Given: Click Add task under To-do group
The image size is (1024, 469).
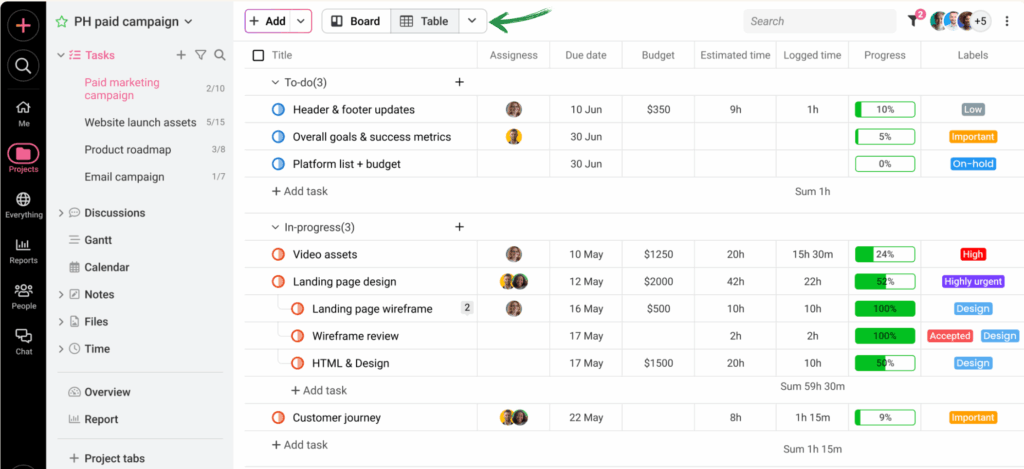Looking at the screenshot, I should coord(300,191).
